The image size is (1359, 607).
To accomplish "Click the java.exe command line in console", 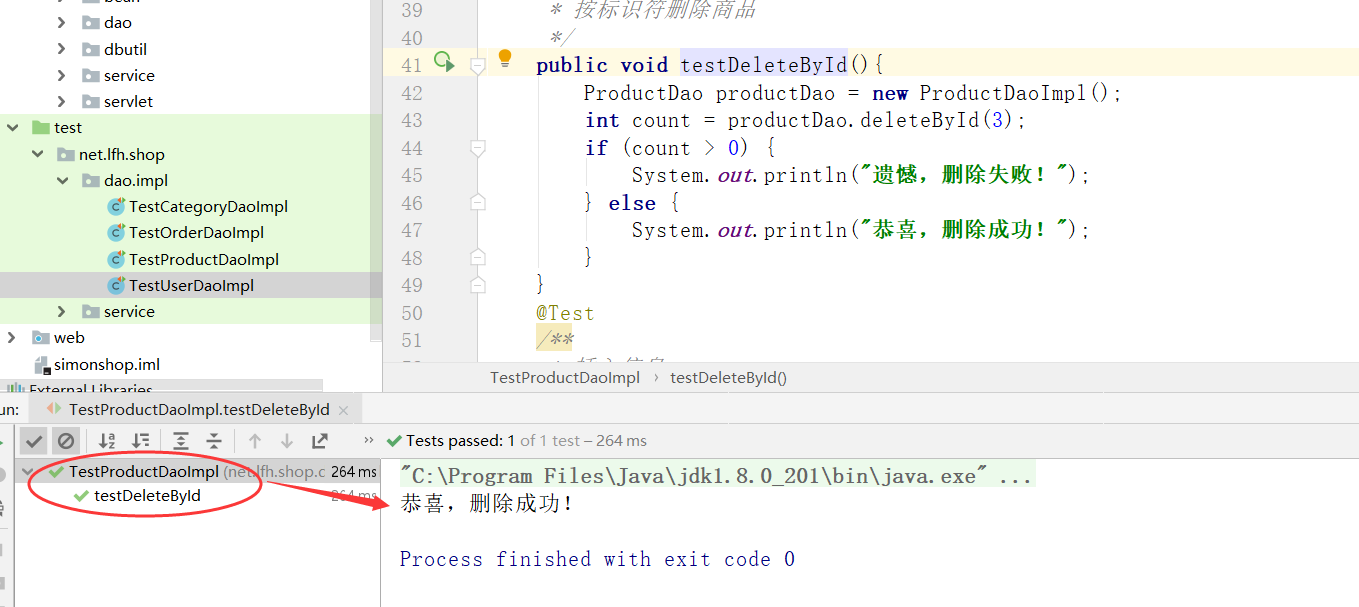I will 716,476.
